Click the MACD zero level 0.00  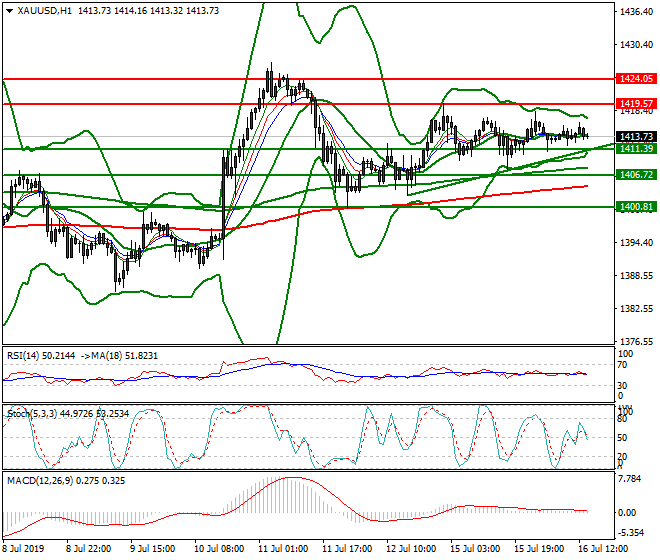point(627,512)
